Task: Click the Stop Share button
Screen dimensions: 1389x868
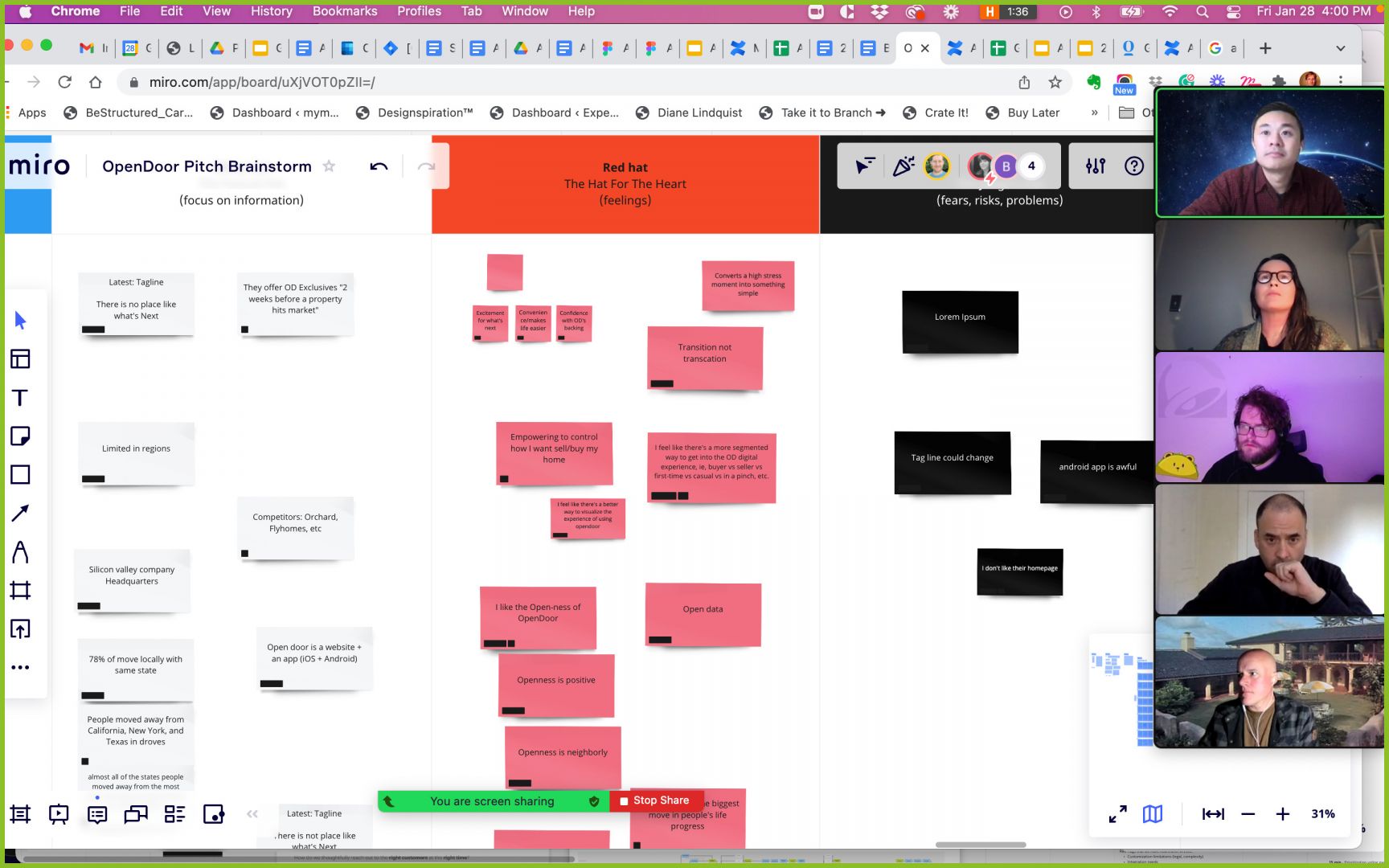Action: (655, 800)
